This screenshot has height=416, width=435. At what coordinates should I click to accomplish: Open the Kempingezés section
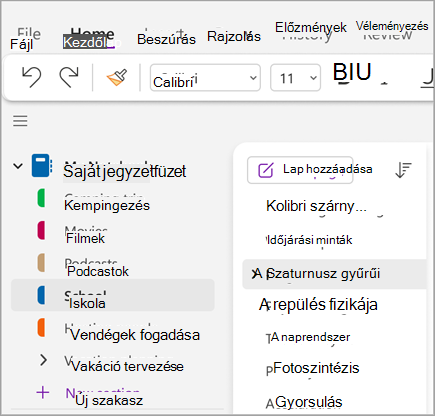pos(107,205)
